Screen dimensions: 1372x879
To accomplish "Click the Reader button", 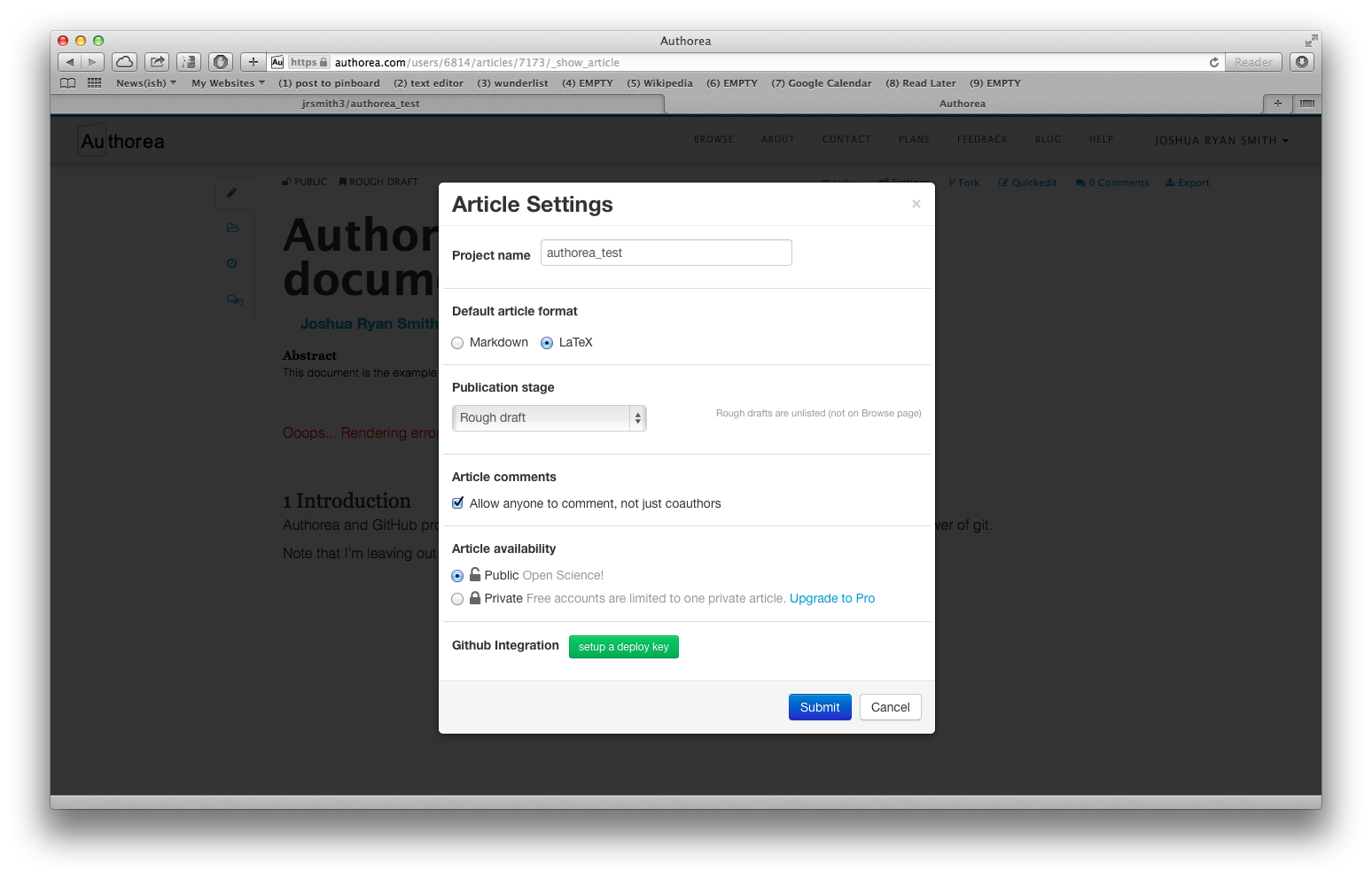I will [1253, 62].
